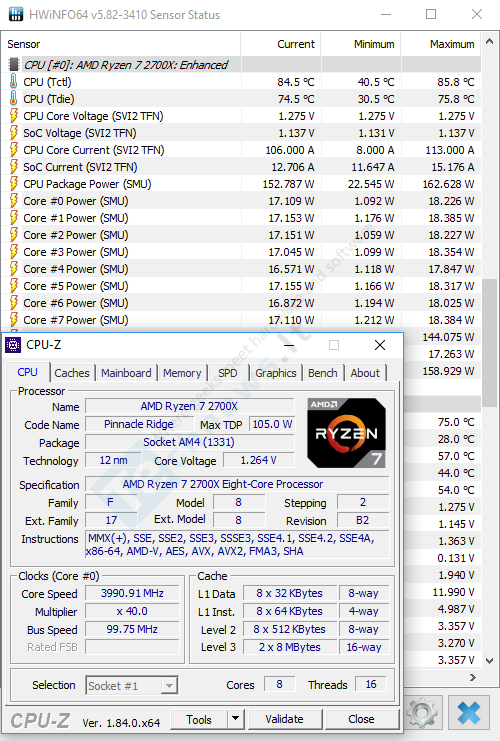Image resolution: width=500 pixels, height=741 pixels.
Task: Click the CPU-Z Close button
Action: (x=362, y=719)
